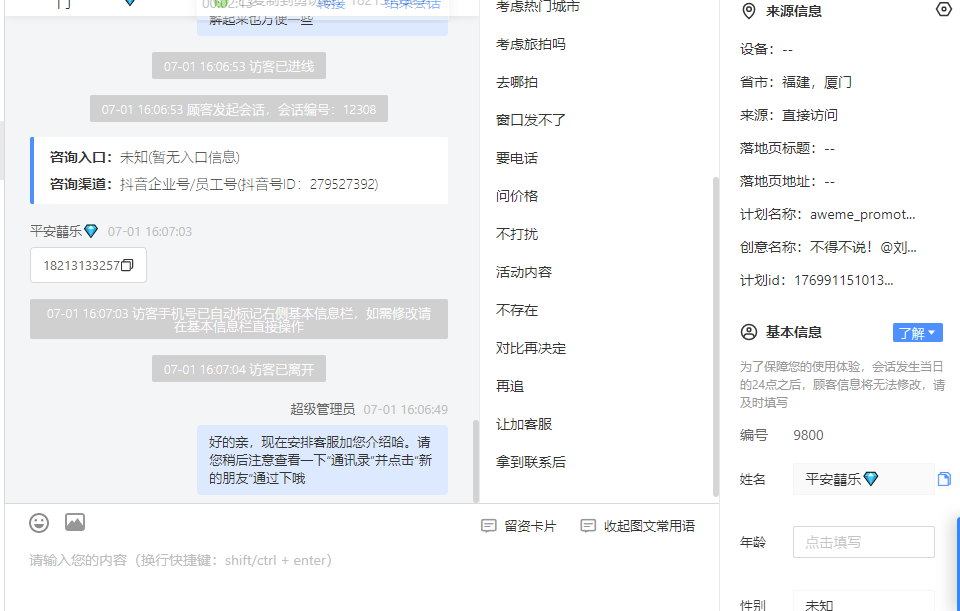Click the 计划id value 176991151013...
Viewport: 960px width, 611px height.
tap(844, 280)
